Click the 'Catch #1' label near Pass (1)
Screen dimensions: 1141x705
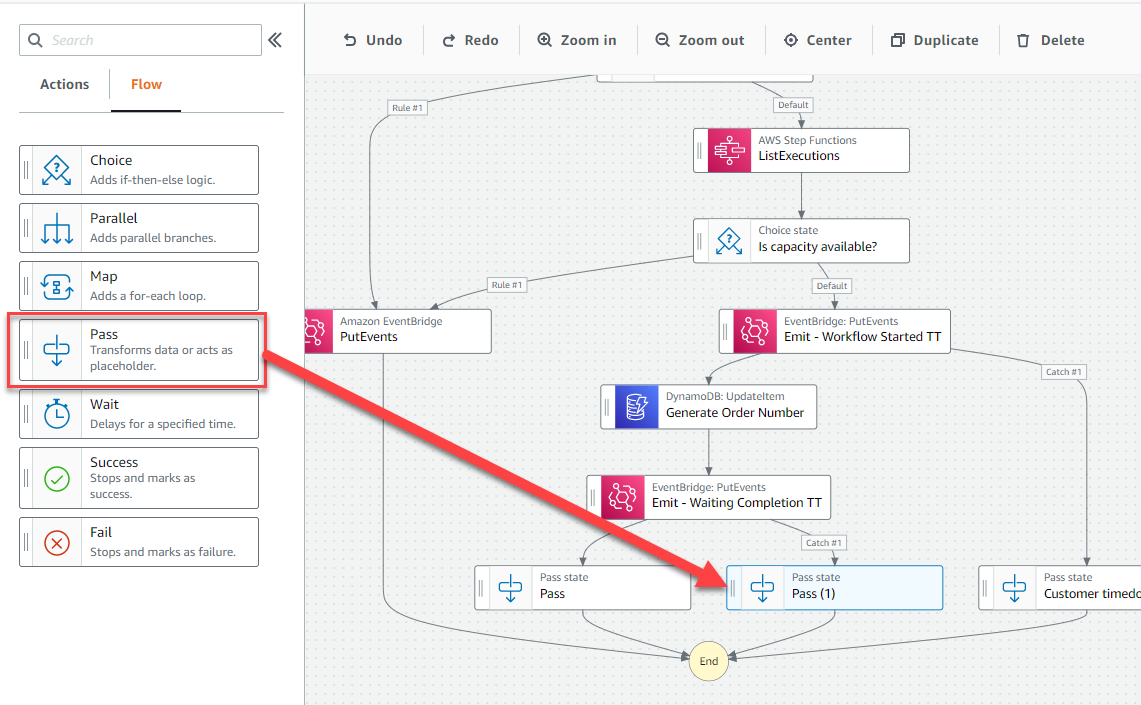point(824,543)
